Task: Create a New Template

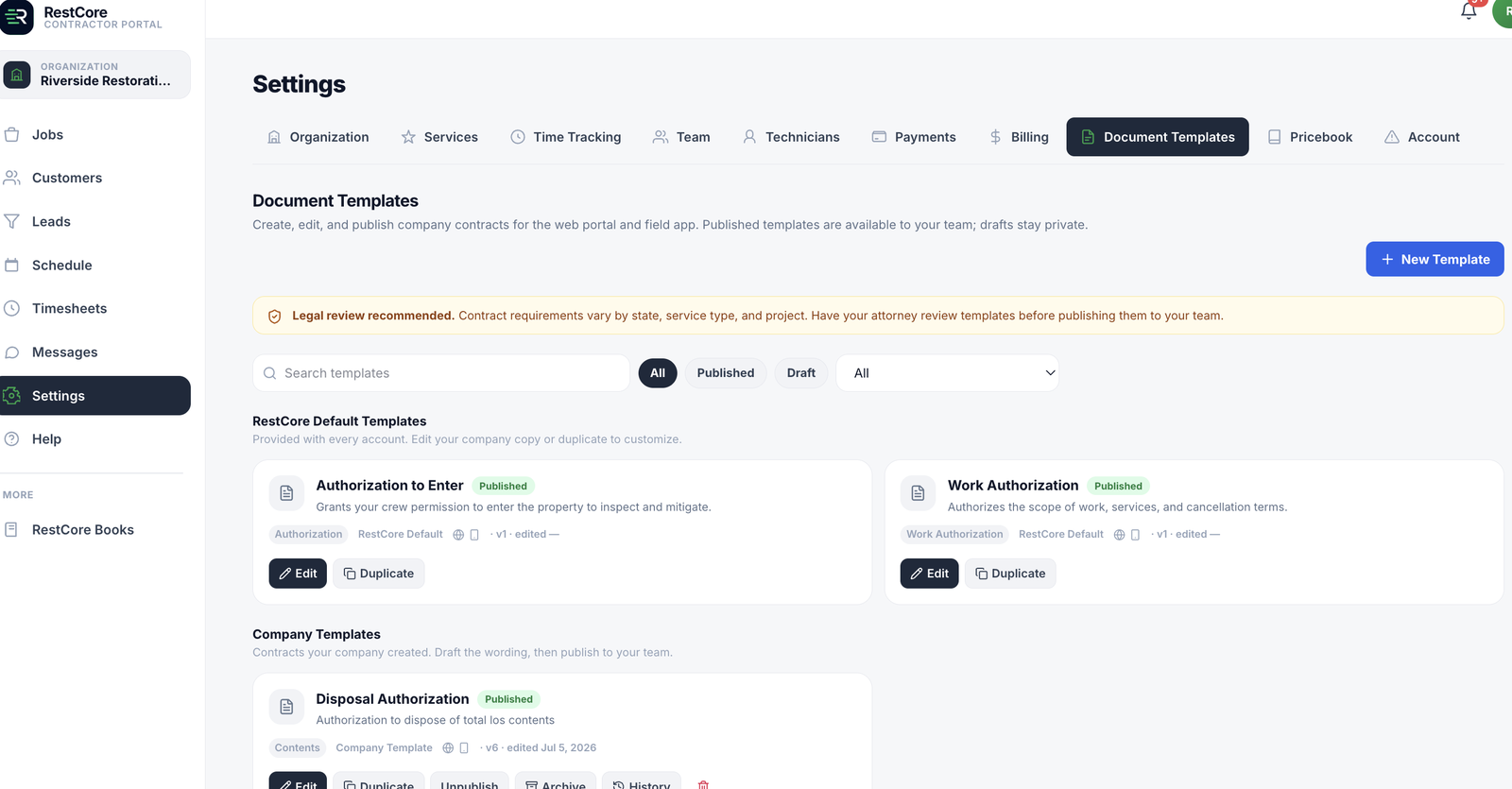Action: pos(1435,259)
